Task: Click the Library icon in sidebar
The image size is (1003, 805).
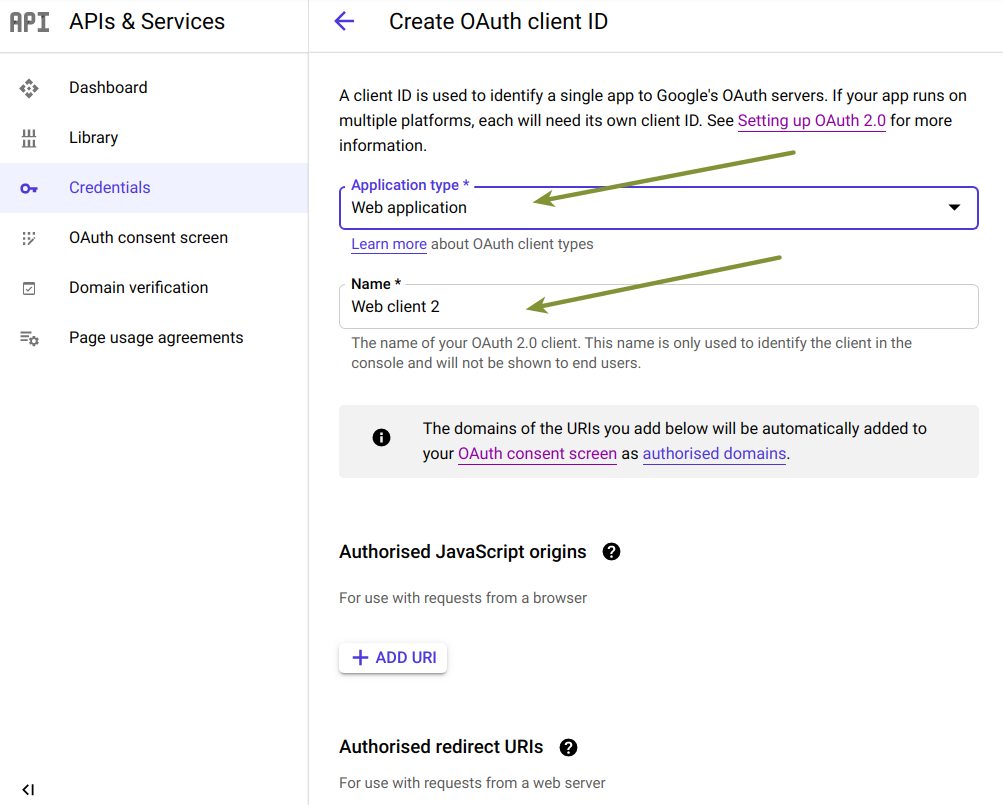Action: coord(29,138)
